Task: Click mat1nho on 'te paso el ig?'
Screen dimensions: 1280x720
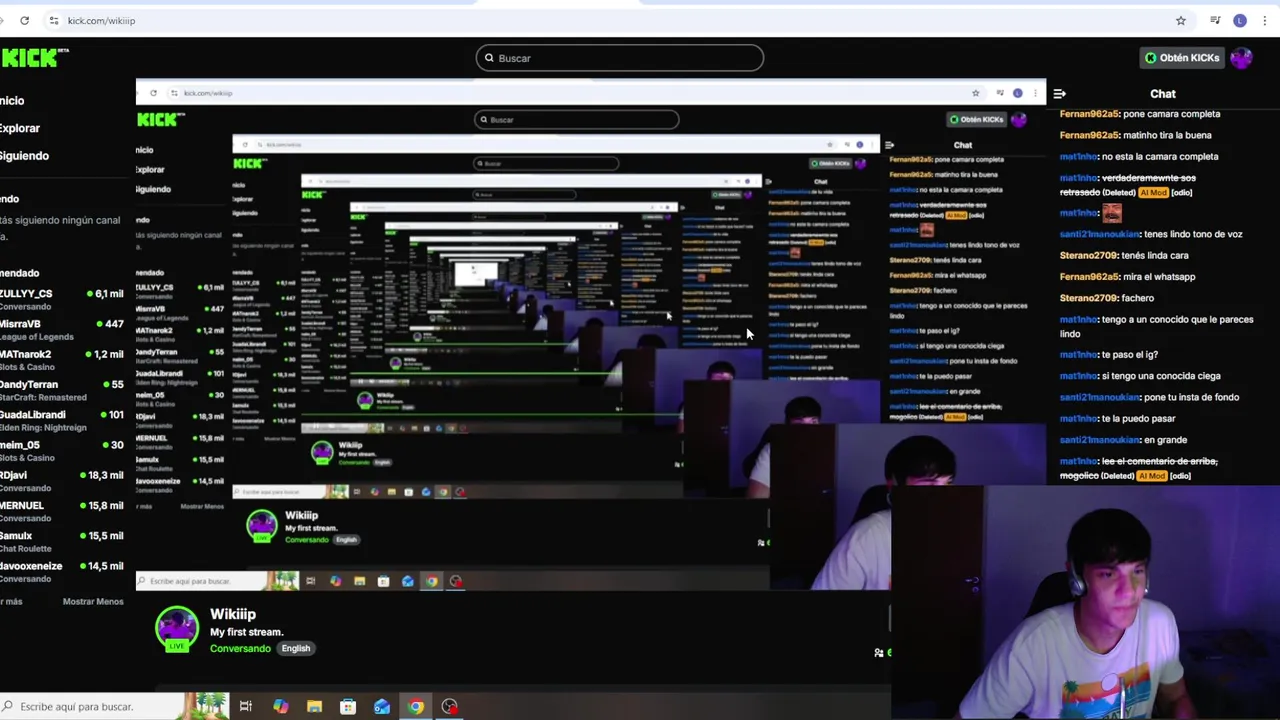Action: coord(1079,355)
